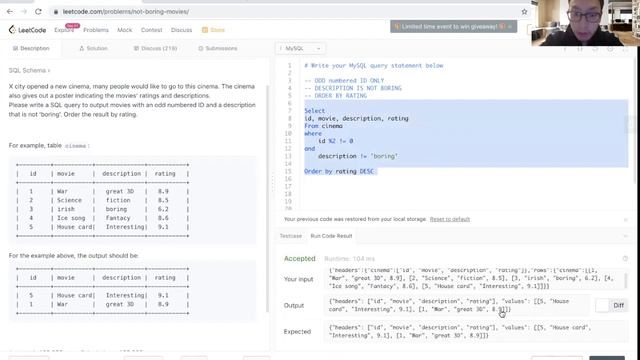Click the '-- ODD numbered ID ONLY' comment
This screenshot has width=640, height=360.
pyautogui.click(x=344, y=80)
